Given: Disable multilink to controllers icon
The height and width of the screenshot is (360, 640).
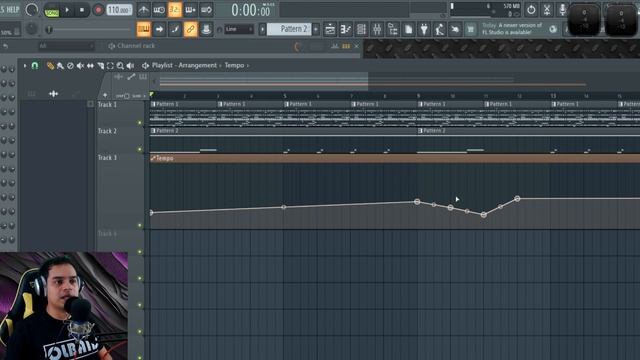Looking at the screenshot, I should pos(190,29).
